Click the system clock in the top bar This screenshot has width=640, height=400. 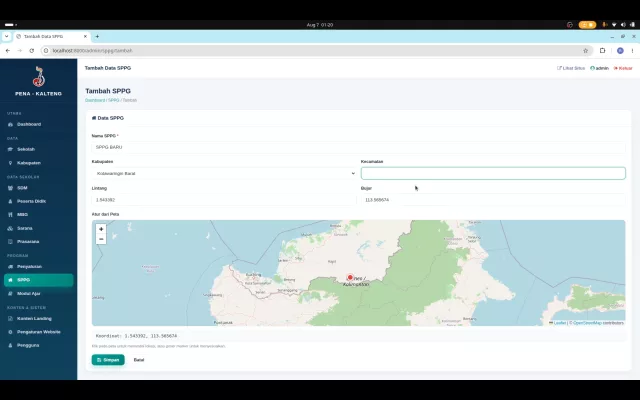click(320, 25)
